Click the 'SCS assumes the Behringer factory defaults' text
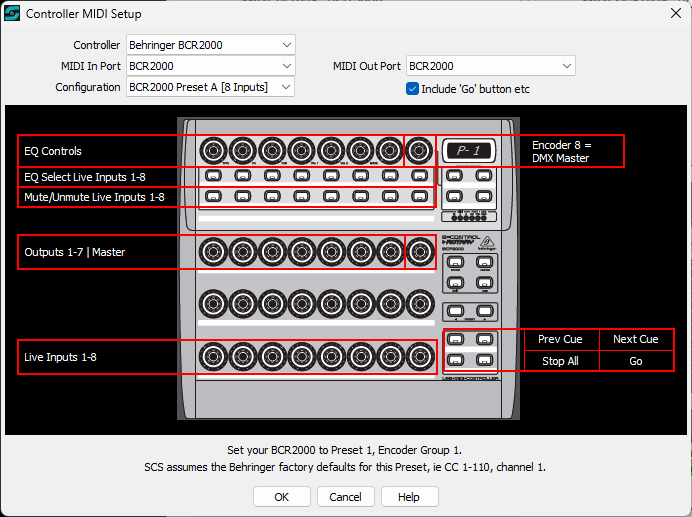The height and width of the screenshot is (517, 692). [345, 467]
